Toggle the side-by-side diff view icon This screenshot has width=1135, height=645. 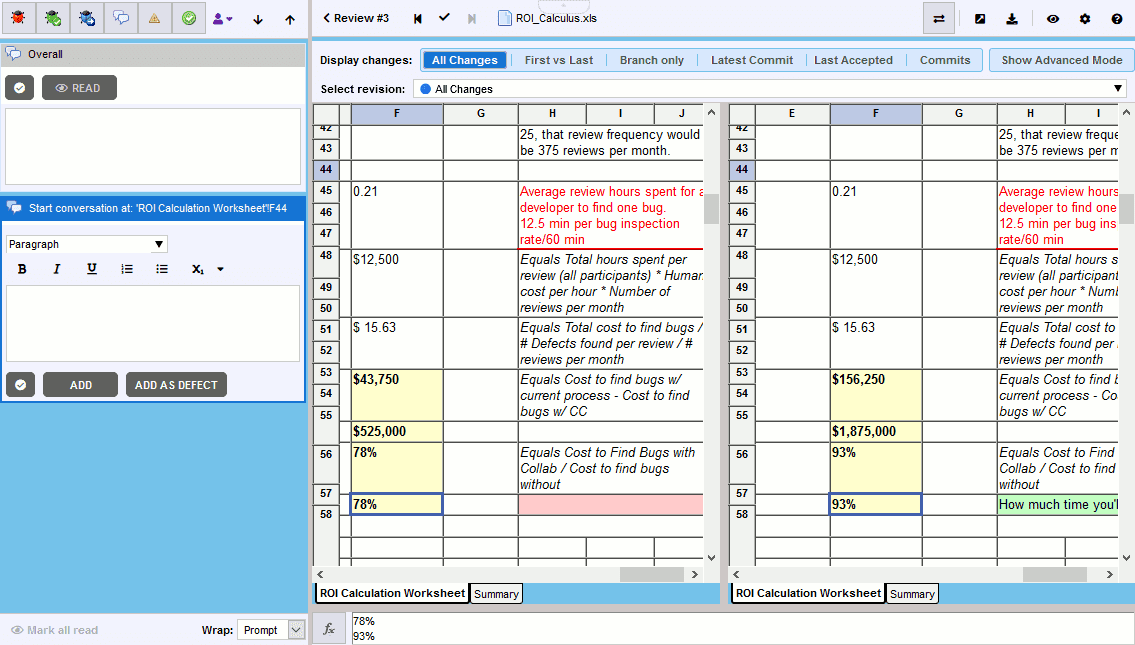point(938,18)
